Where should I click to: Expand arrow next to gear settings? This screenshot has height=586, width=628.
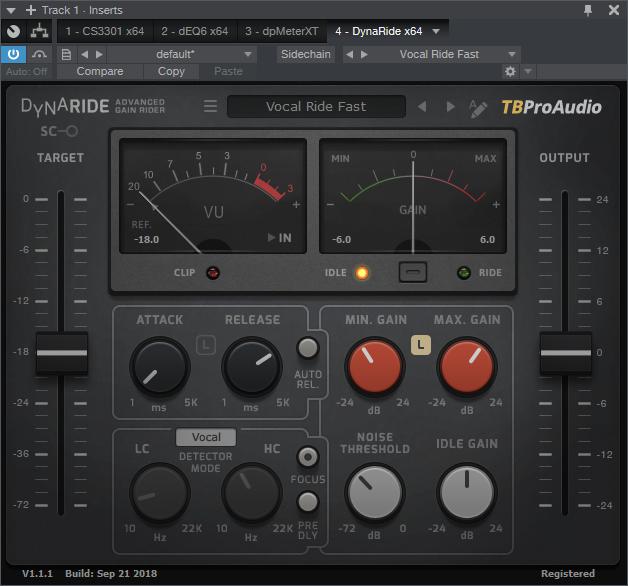click(x=528, y=72)
